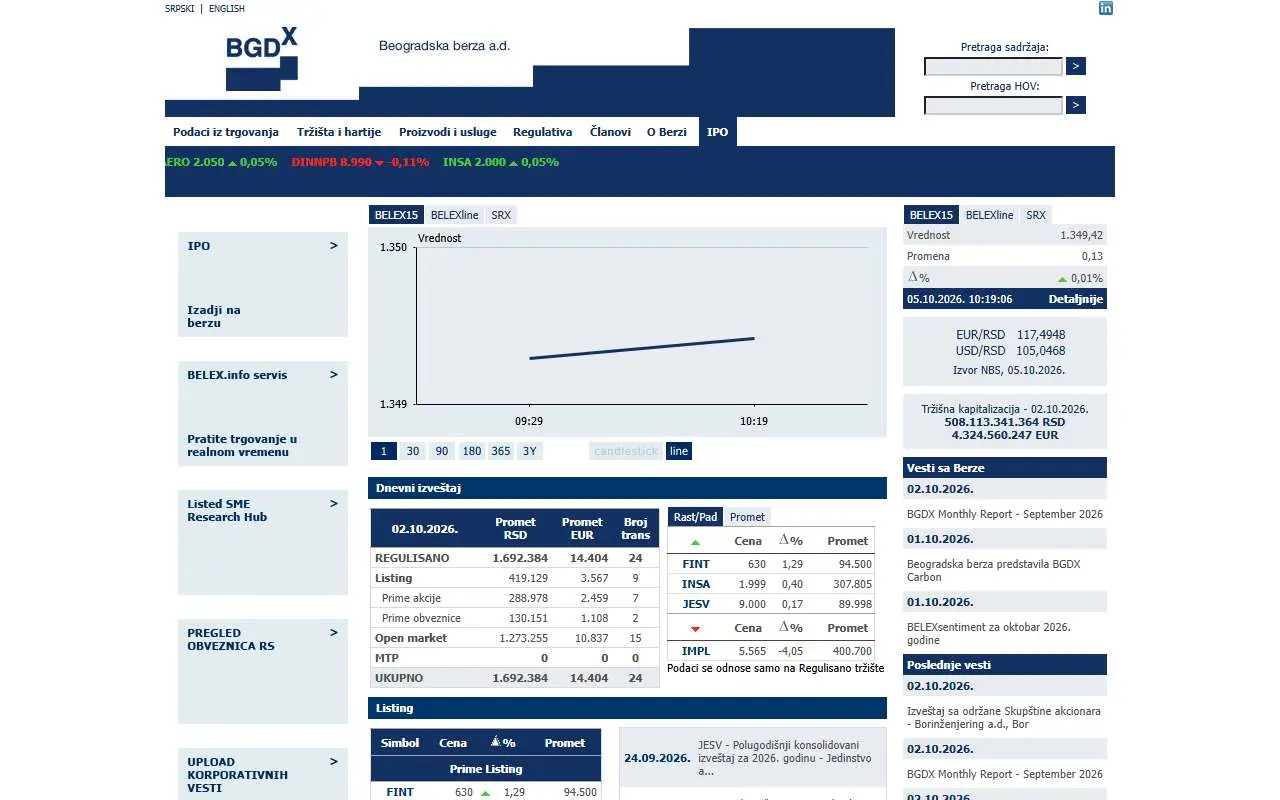Select the 30-day chart period
Screen dimensions: 1280x800
click(413, 451)
